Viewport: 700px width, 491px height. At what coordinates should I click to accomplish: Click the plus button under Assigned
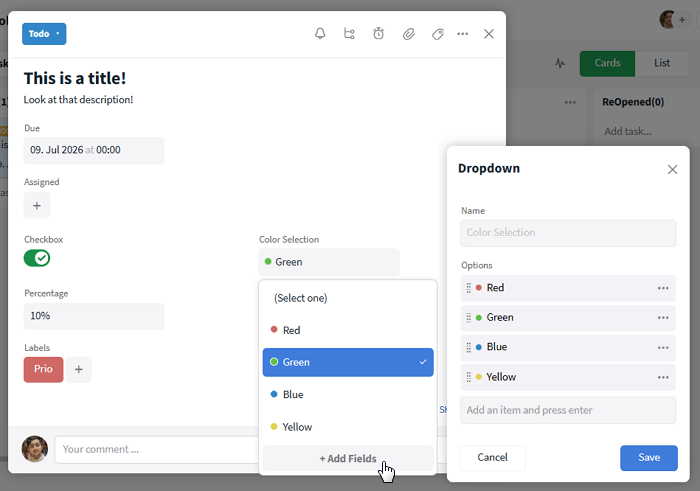coord(37,205)
